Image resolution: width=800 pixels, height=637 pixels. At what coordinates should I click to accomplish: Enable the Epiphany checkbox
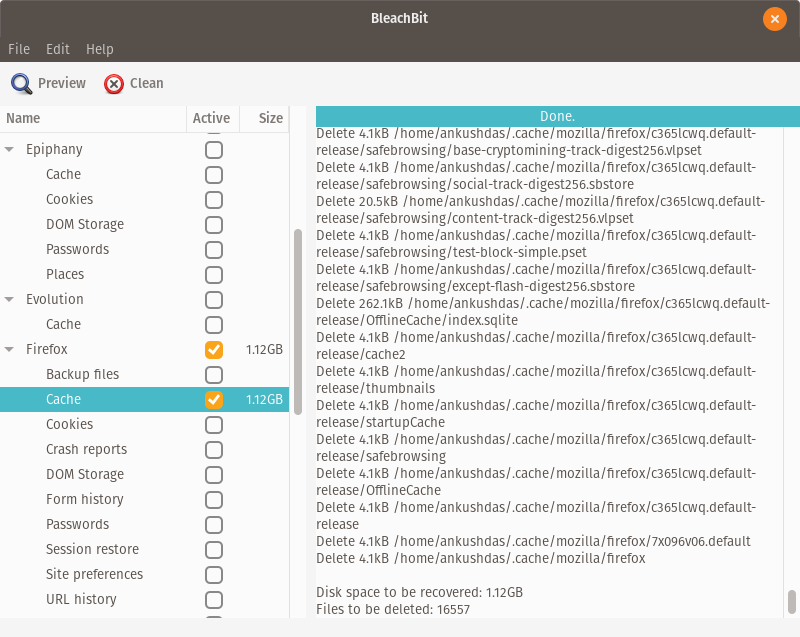(x=214, y=150)
